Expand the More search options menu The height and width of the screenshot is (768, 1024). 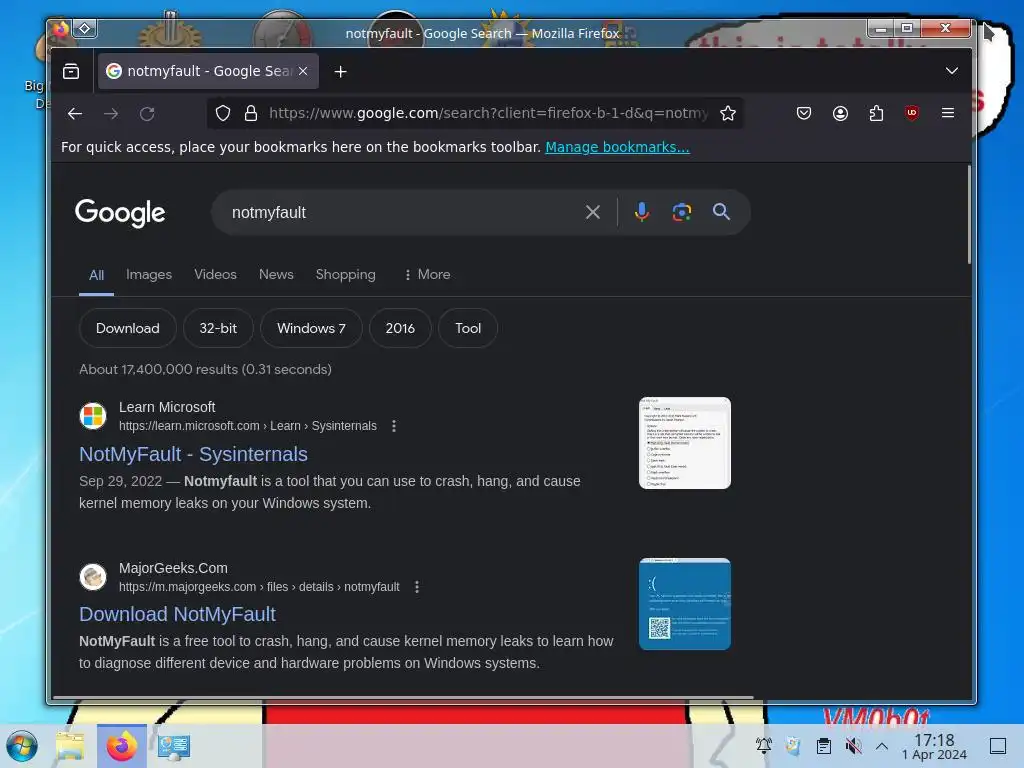(427, 274)
